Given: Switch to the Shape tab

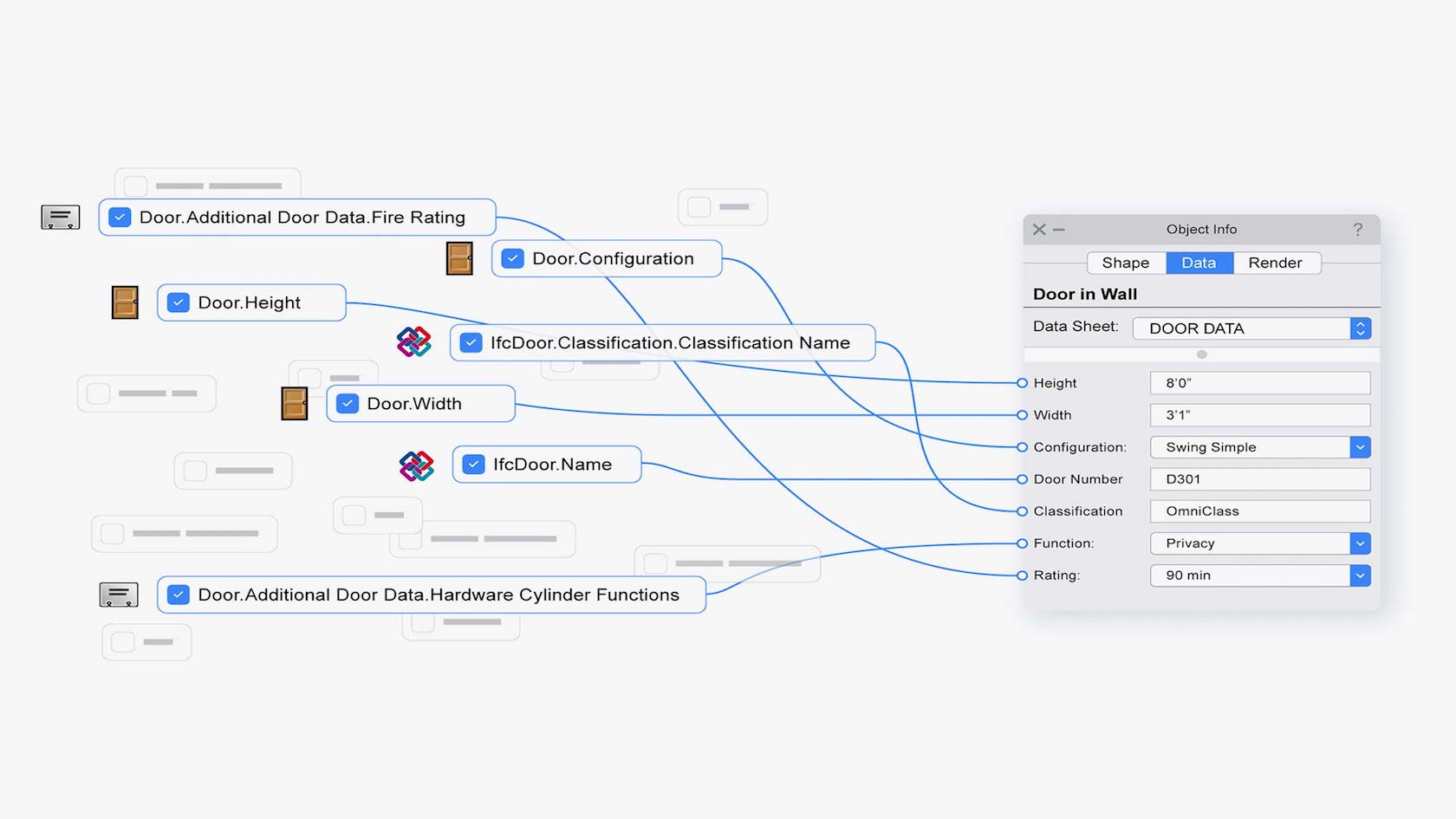Looking at the screenshot, I should 1126,263.
